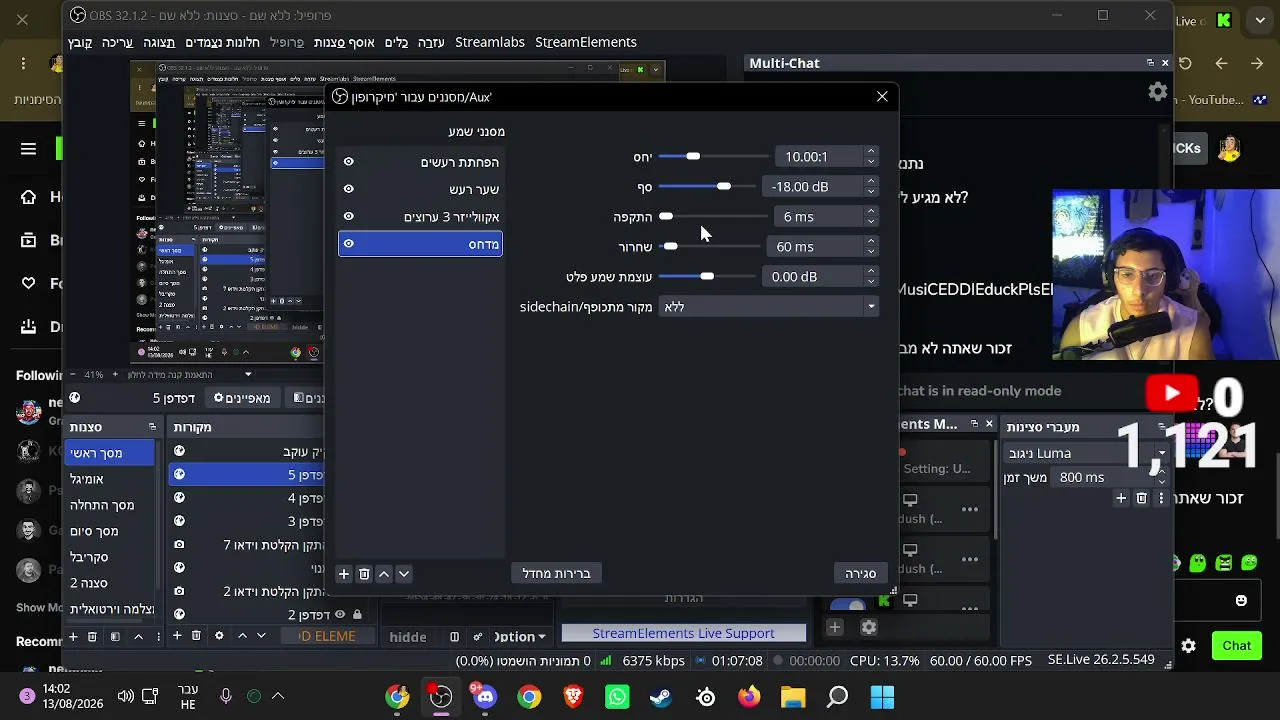Toggle visibility of הפחתת רעשים filter

point(348,162)
